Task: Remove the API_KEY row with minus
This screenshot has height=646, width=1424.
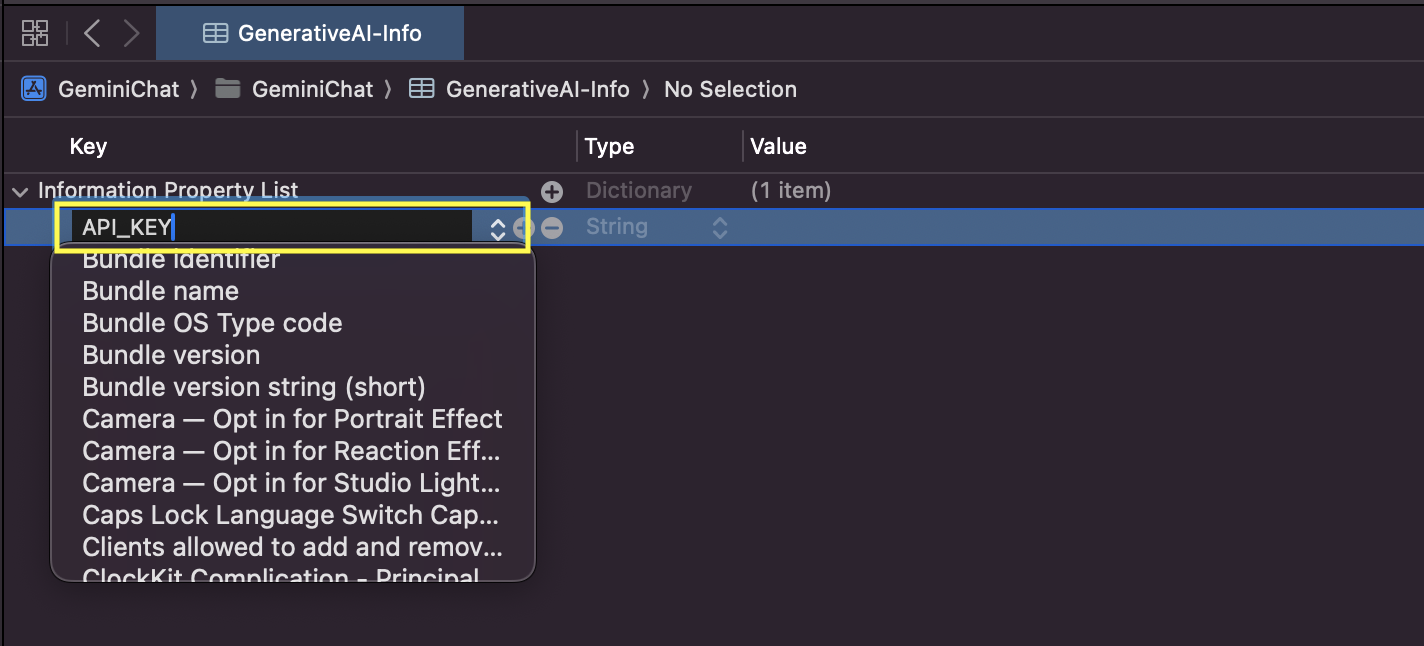Action: pyautogui.click(x=552, y=228)
